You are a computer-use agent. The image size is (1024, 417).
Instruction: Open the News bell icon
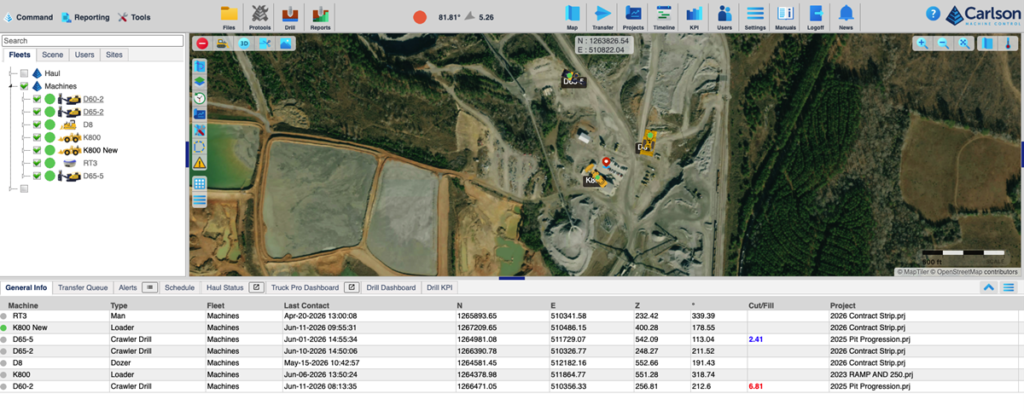(846, 16)
